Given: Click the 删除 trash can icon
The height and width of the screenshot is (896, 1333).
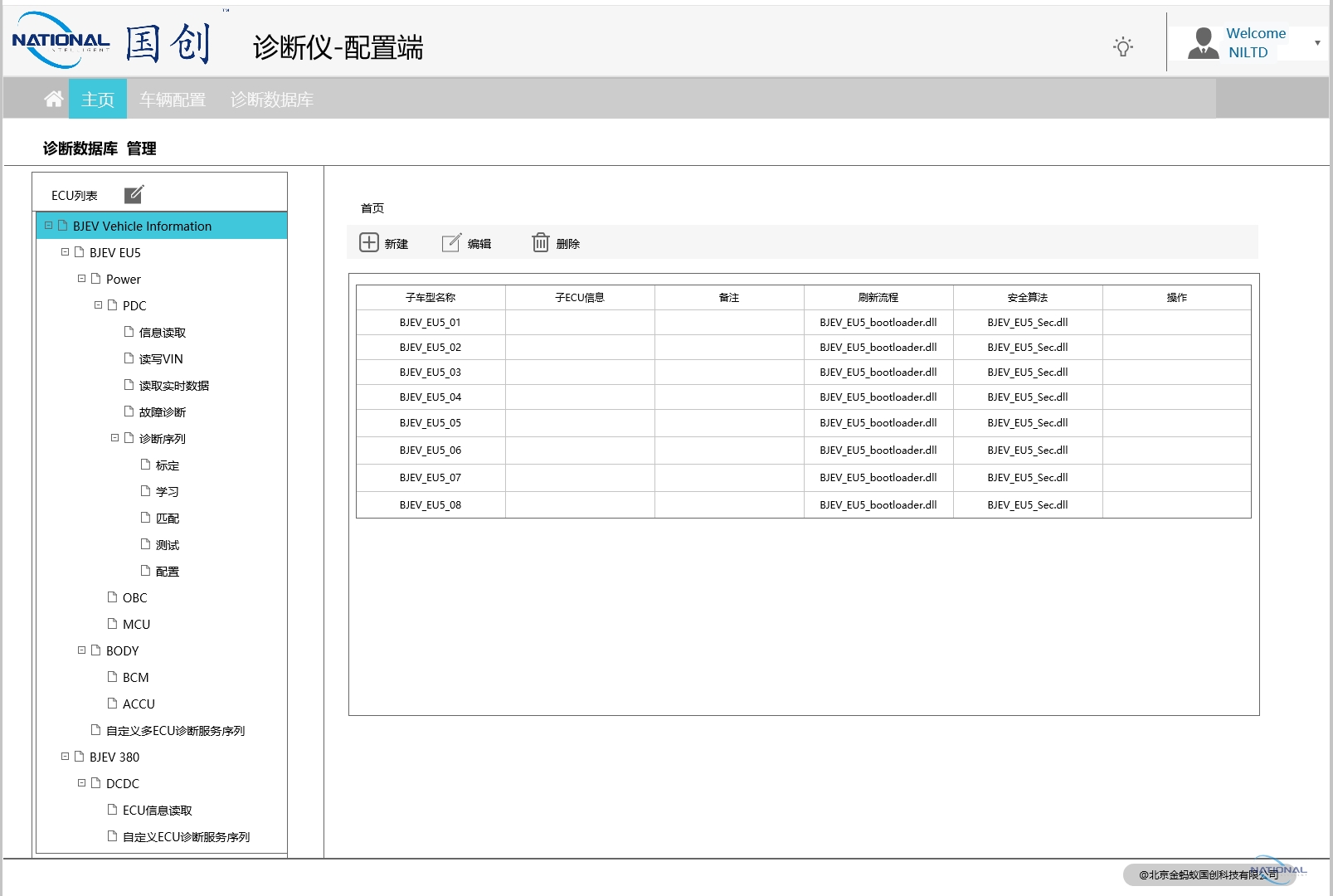Looking at the screenshot, I should [541, 242].
